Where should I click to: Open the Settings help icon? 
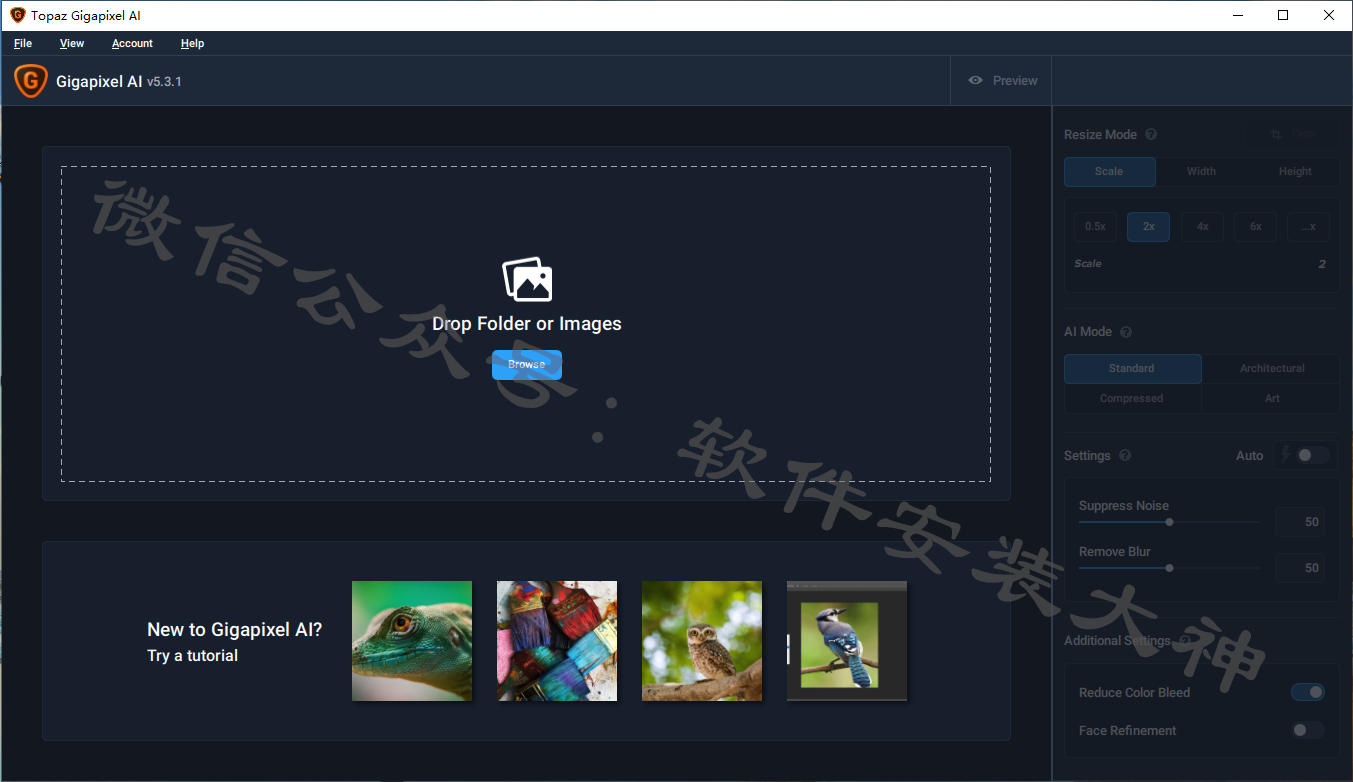[x=1125, y=456]
